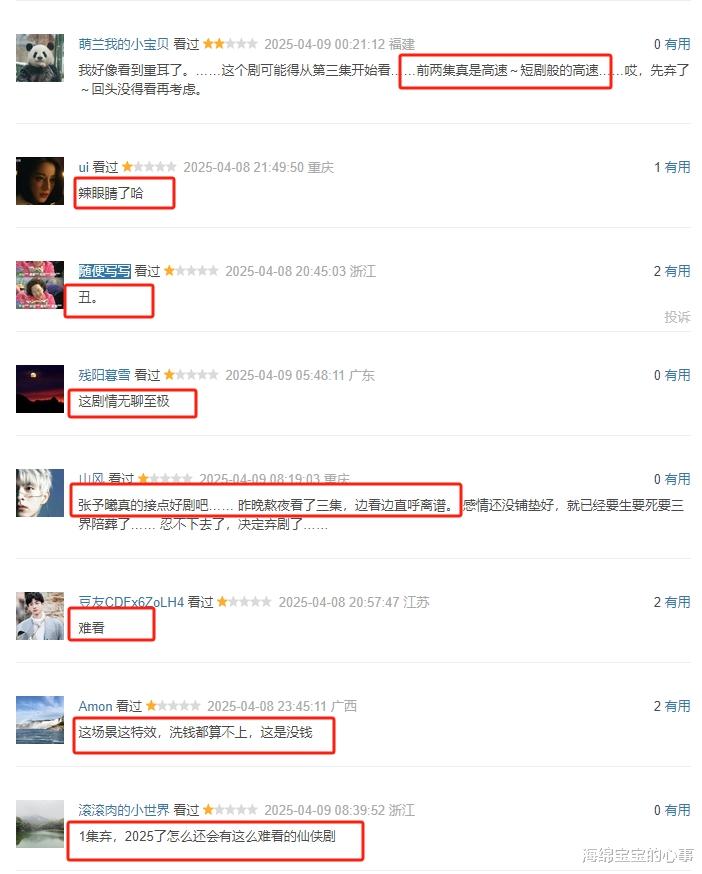Open 随便写写's avatar image
The height and width of the screenshot is (874, 702).
[40, 285]
